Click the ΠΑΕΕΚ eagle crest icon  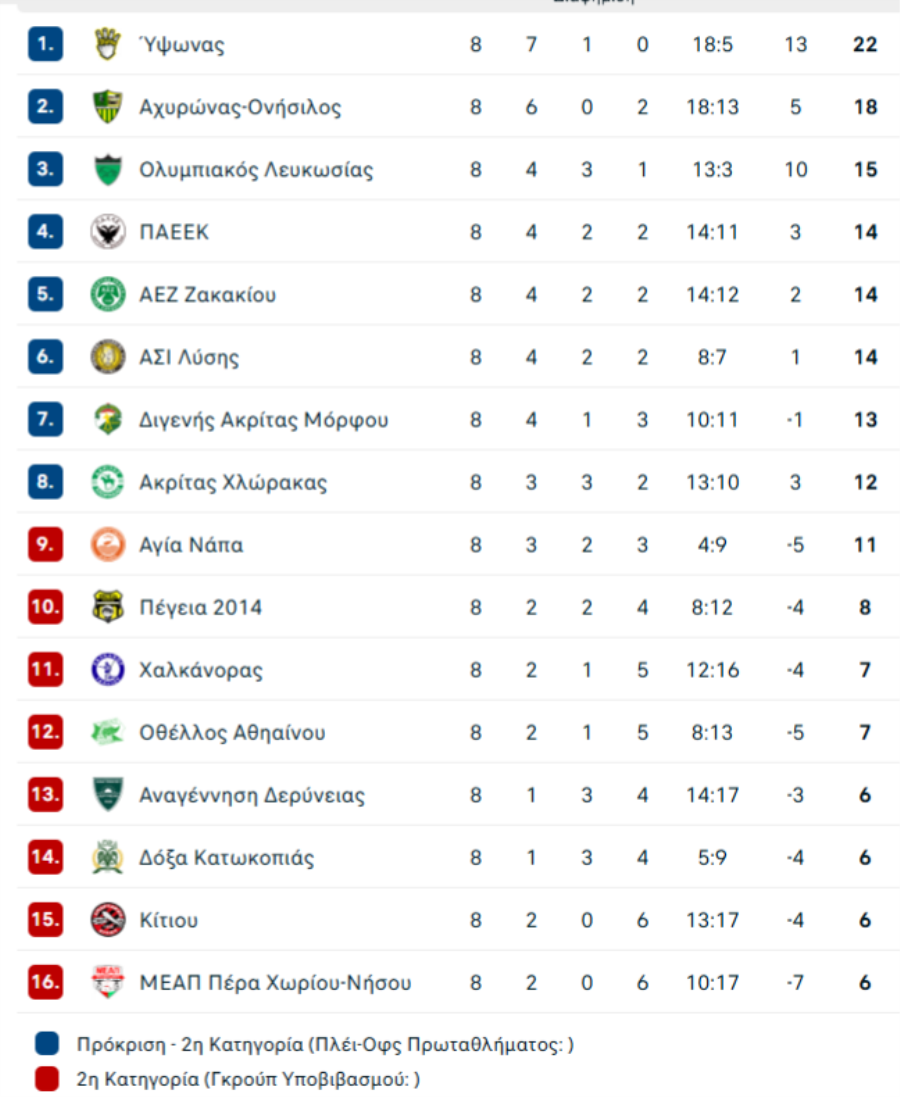[x=108, y=232]
